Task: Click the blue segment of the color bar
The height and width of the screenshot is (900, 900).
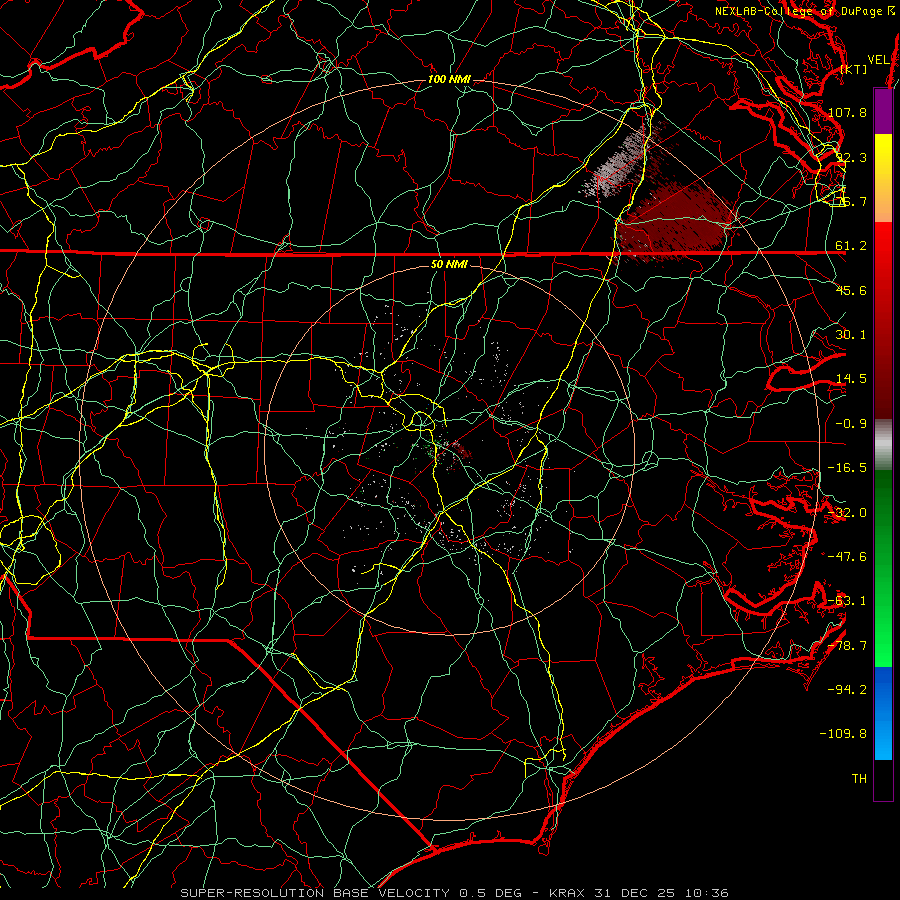Action: pyautogui.click(x=883, y=713)
